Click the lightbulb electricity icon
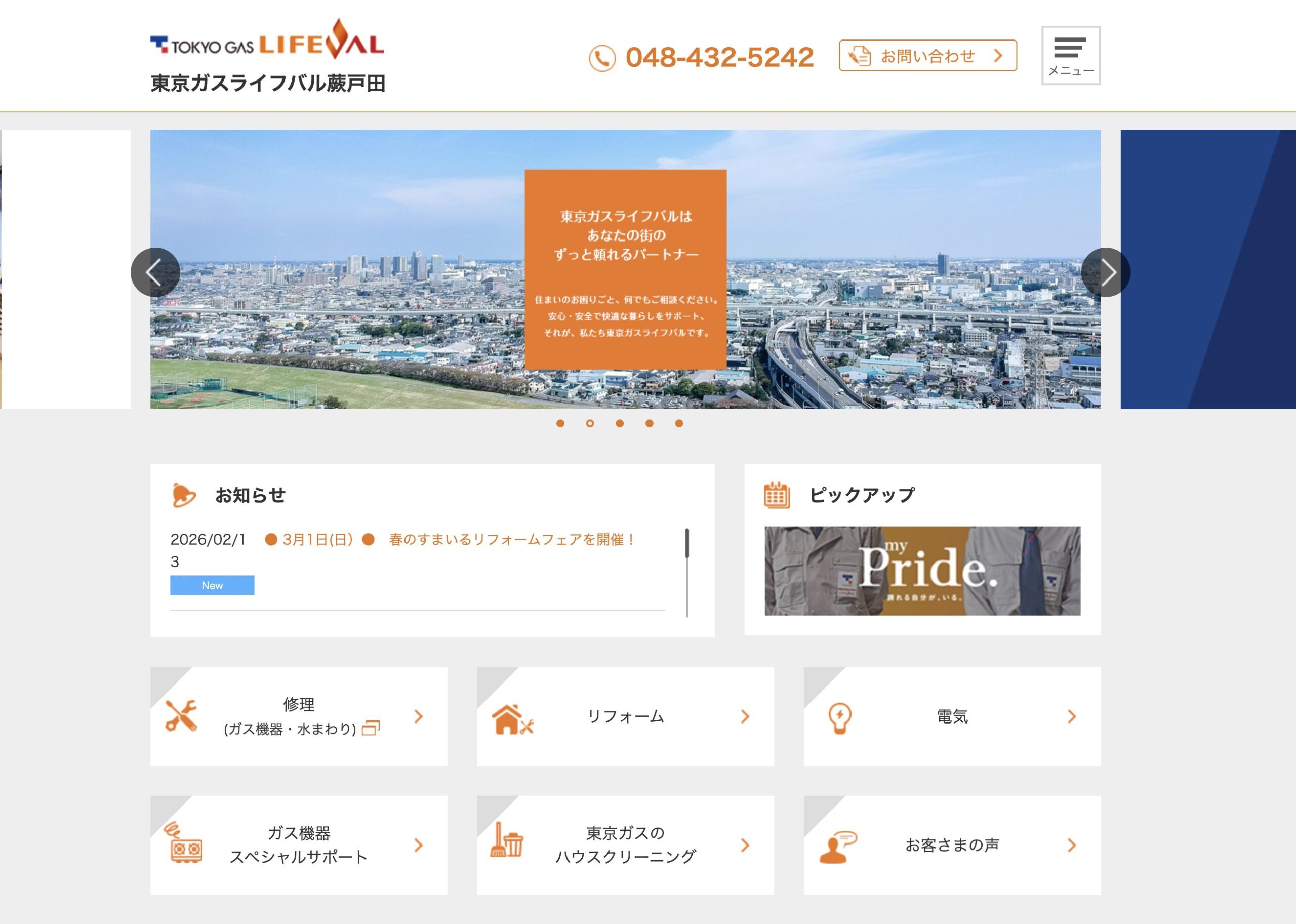Image resolution: width=1296 pixels, height=924 pixels. (839, 718)
